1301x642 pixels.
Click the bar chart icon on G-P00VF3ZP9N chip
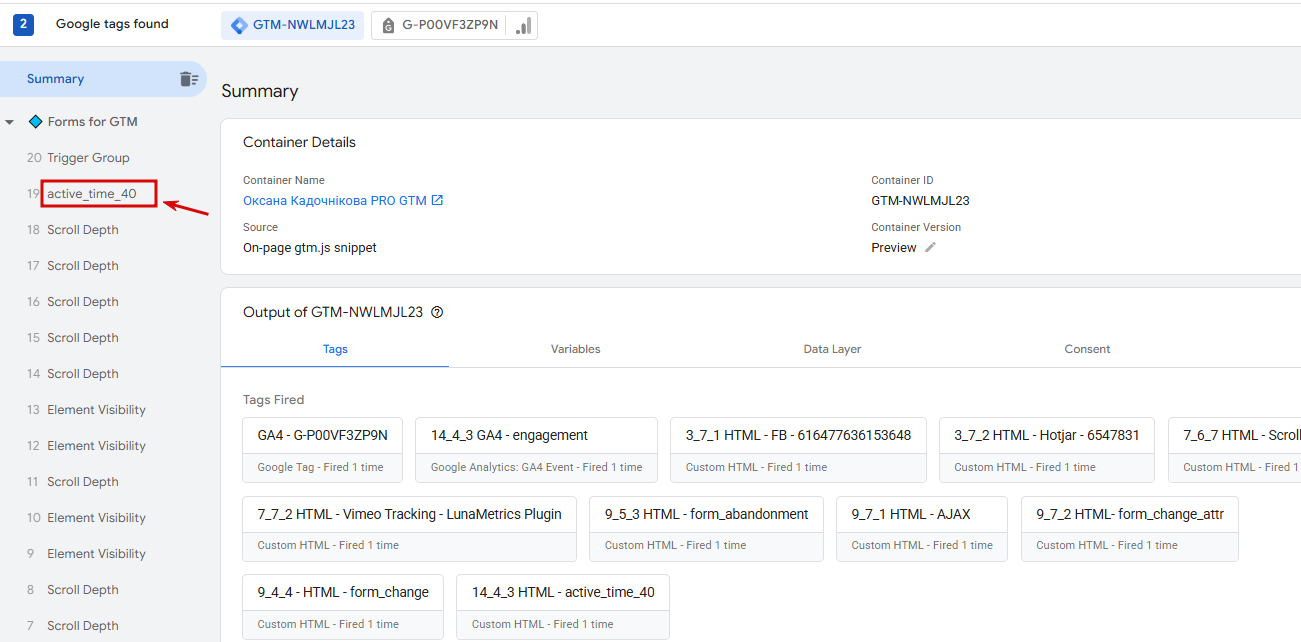tap(523, 26)
